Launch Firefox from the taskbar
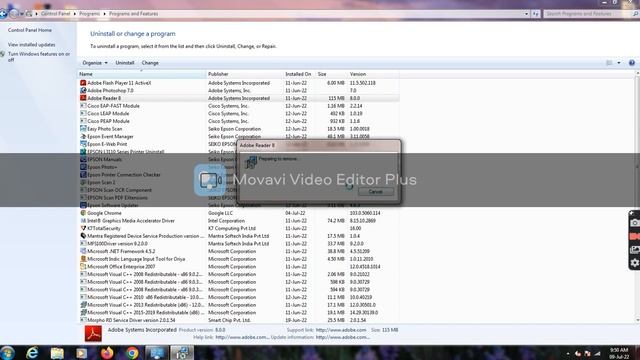The height and width of the screenshot is (360, 640). pos(107,353)
